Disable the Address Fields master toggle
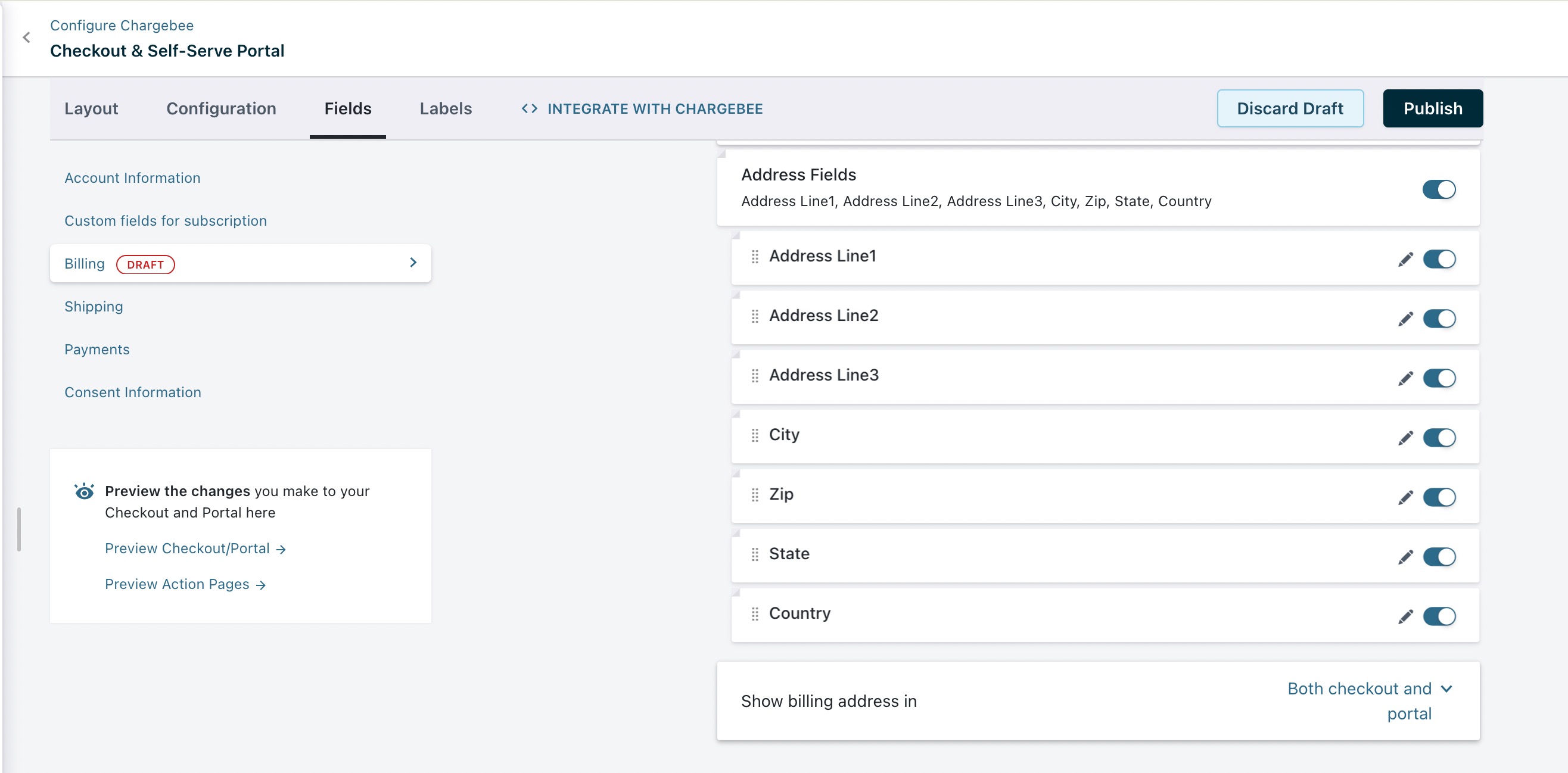 click(x=1438, y=189)
